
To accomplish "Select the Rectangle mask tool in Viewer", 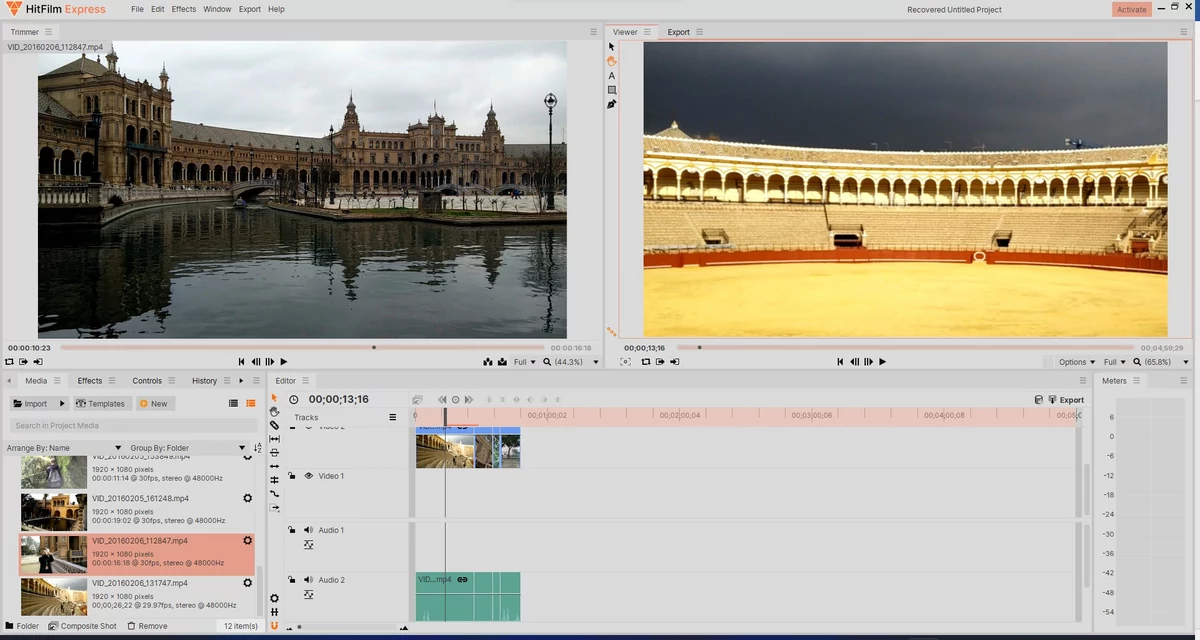I will [x=612, y=90].
